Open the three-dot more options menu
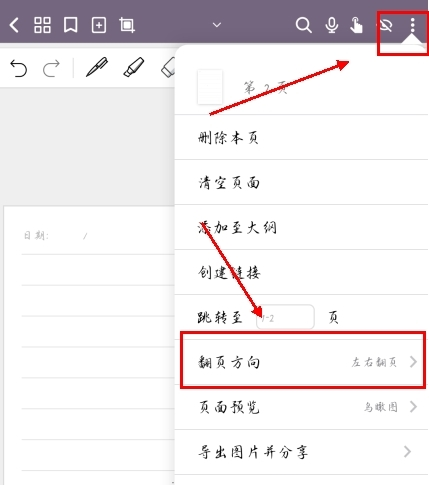The width and height of the screenshot is (429, 485). tap(413, 25)
